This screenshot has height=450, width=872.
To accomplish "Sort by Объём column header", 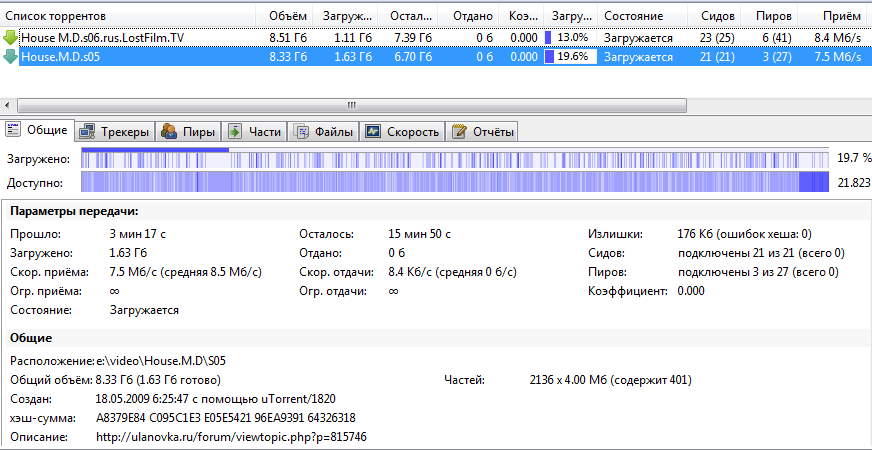I will click(x=285, y=17).
